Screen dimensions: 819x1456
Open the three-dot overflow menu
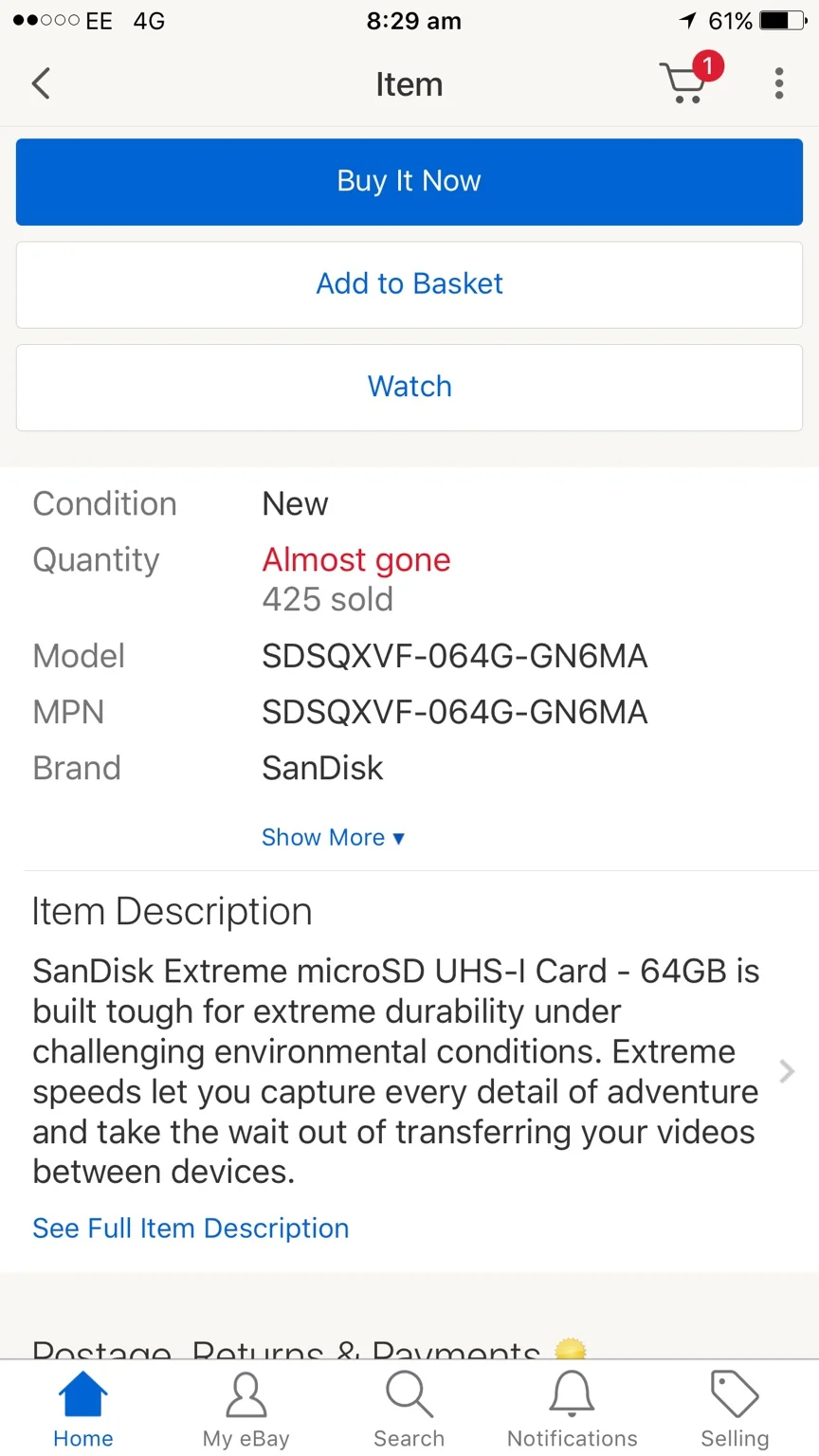(x=779, y=83)
